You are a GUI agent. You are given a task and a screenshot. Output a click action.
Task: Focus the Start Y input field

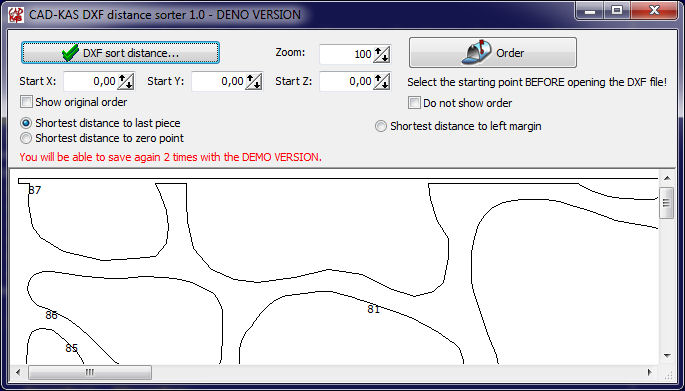pyautogui.click(x=218, y=81)
